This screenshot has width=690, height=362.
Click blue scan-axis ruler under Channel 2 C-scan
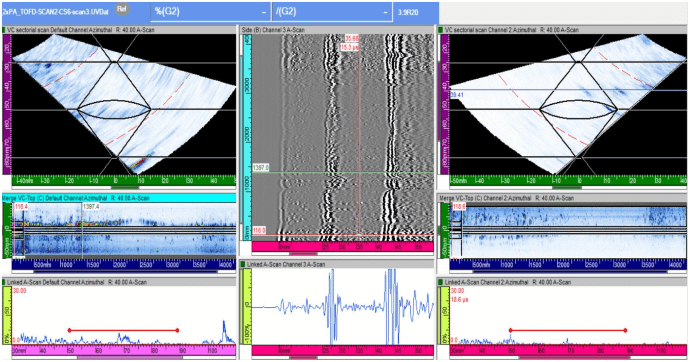568,264
